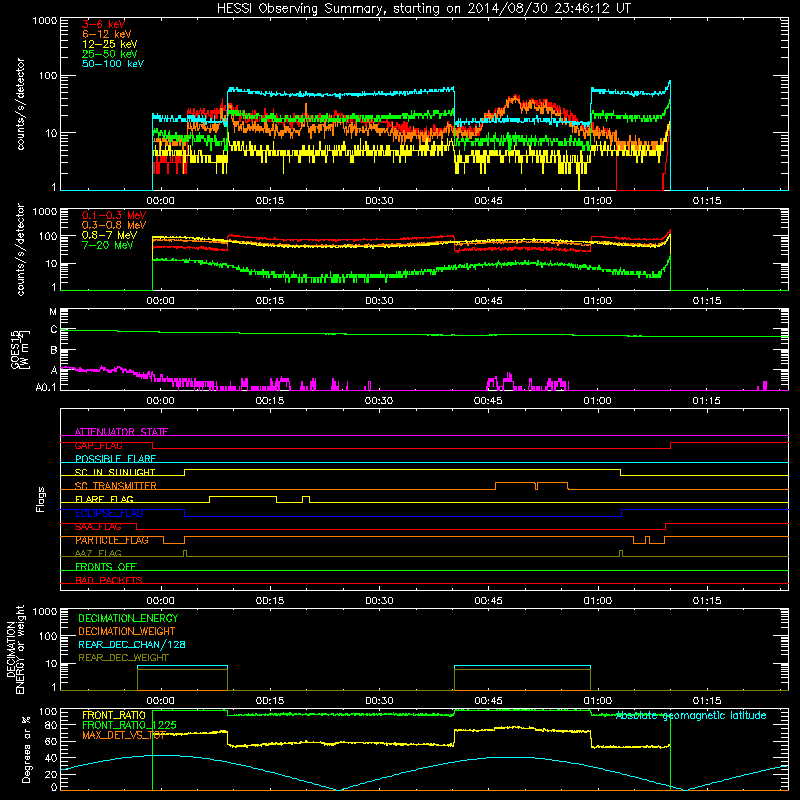Click 00:15 tick under the decimation plot

pyautogui.click(x=269, y=701)
